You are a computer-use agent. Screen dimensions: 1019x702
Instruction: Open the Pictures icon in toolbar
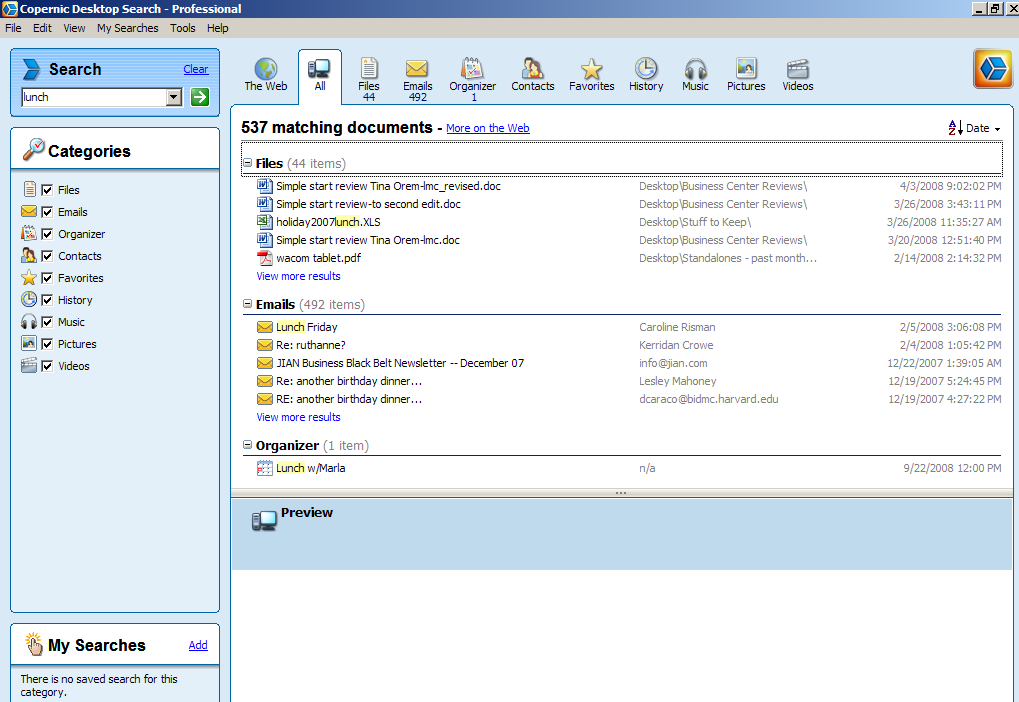(x=746, y=68)
